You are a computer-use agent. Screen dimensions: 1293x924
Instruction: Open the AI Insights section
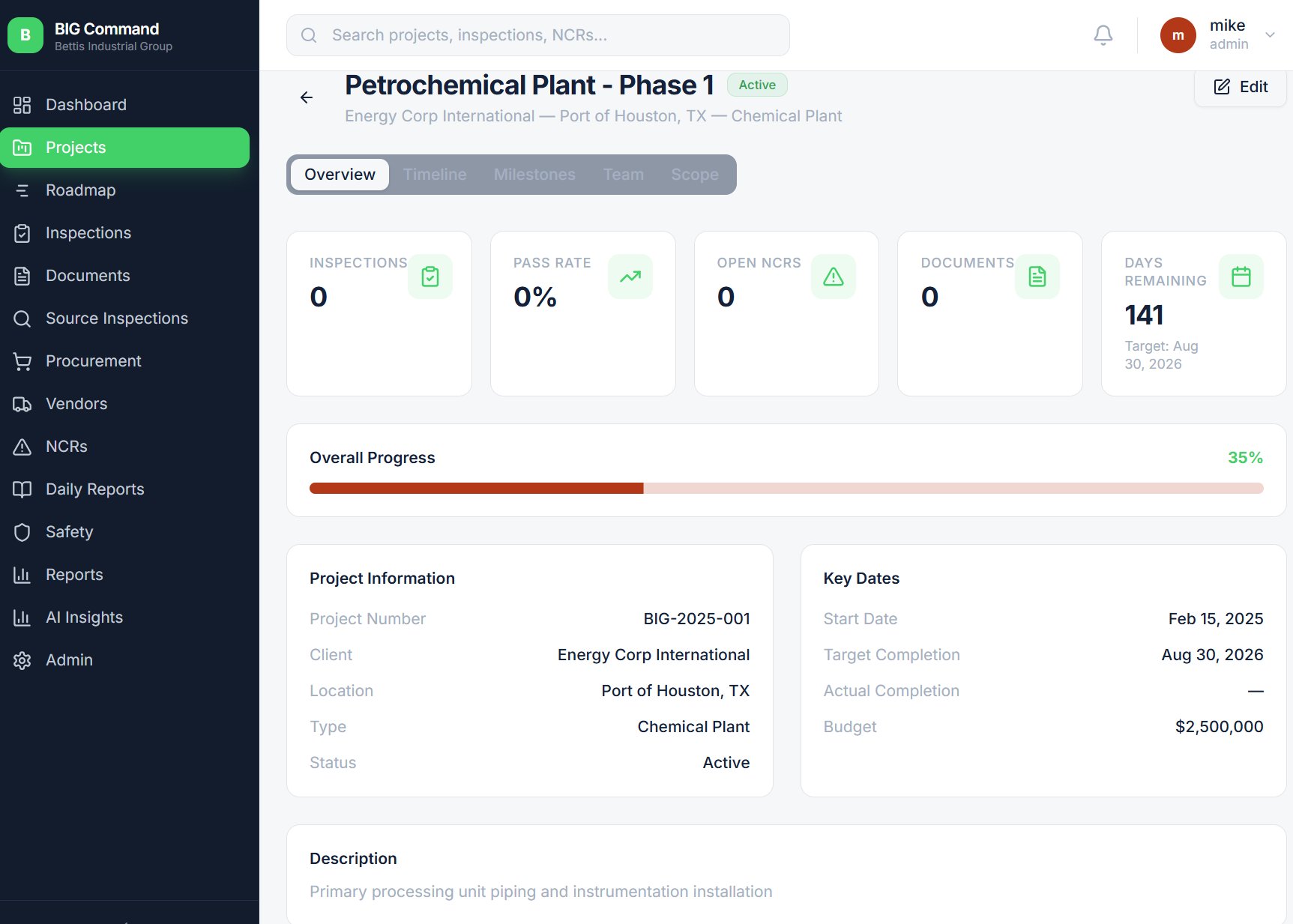pos(84,617)
